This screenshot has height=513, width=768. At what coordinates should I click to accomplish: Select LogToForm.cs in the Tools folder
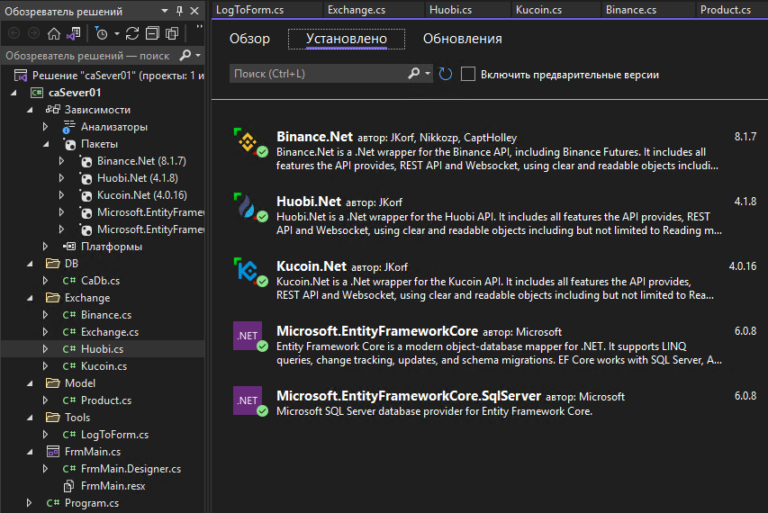(x=115, y=435)
